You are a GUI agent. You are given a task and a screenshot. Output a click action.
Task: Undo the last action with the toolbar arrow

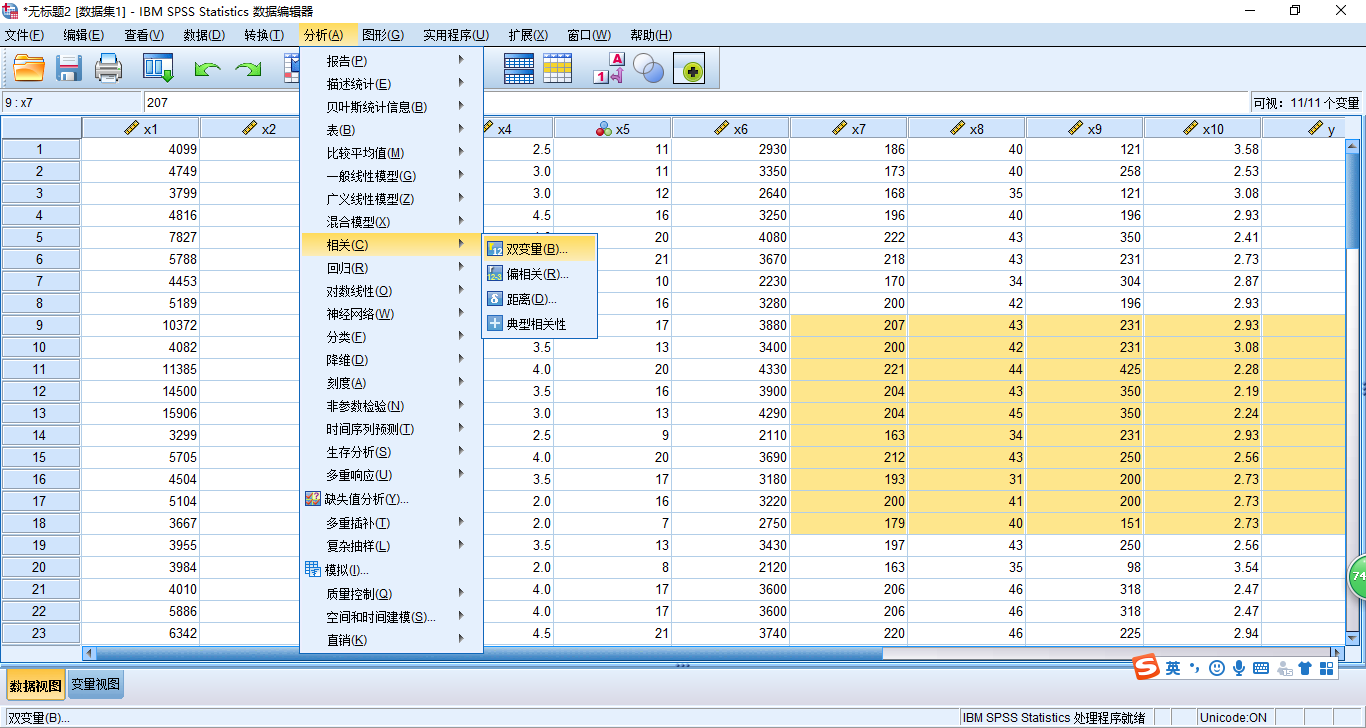click(x=207, y=69)
